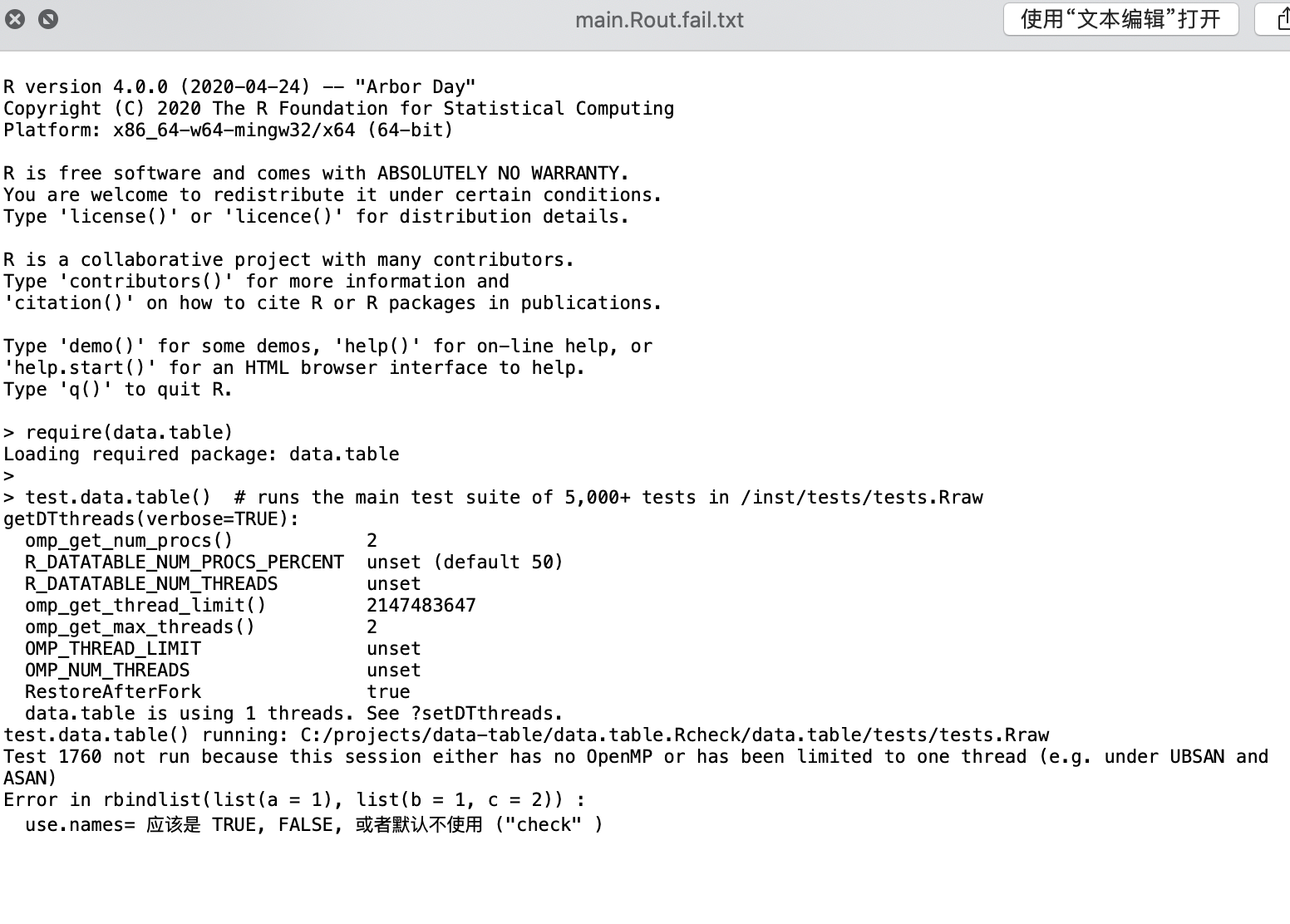Viewport: 1290px width, 924px height.
Task: Close the Quick Look preview window
Action: coord(15,18)
